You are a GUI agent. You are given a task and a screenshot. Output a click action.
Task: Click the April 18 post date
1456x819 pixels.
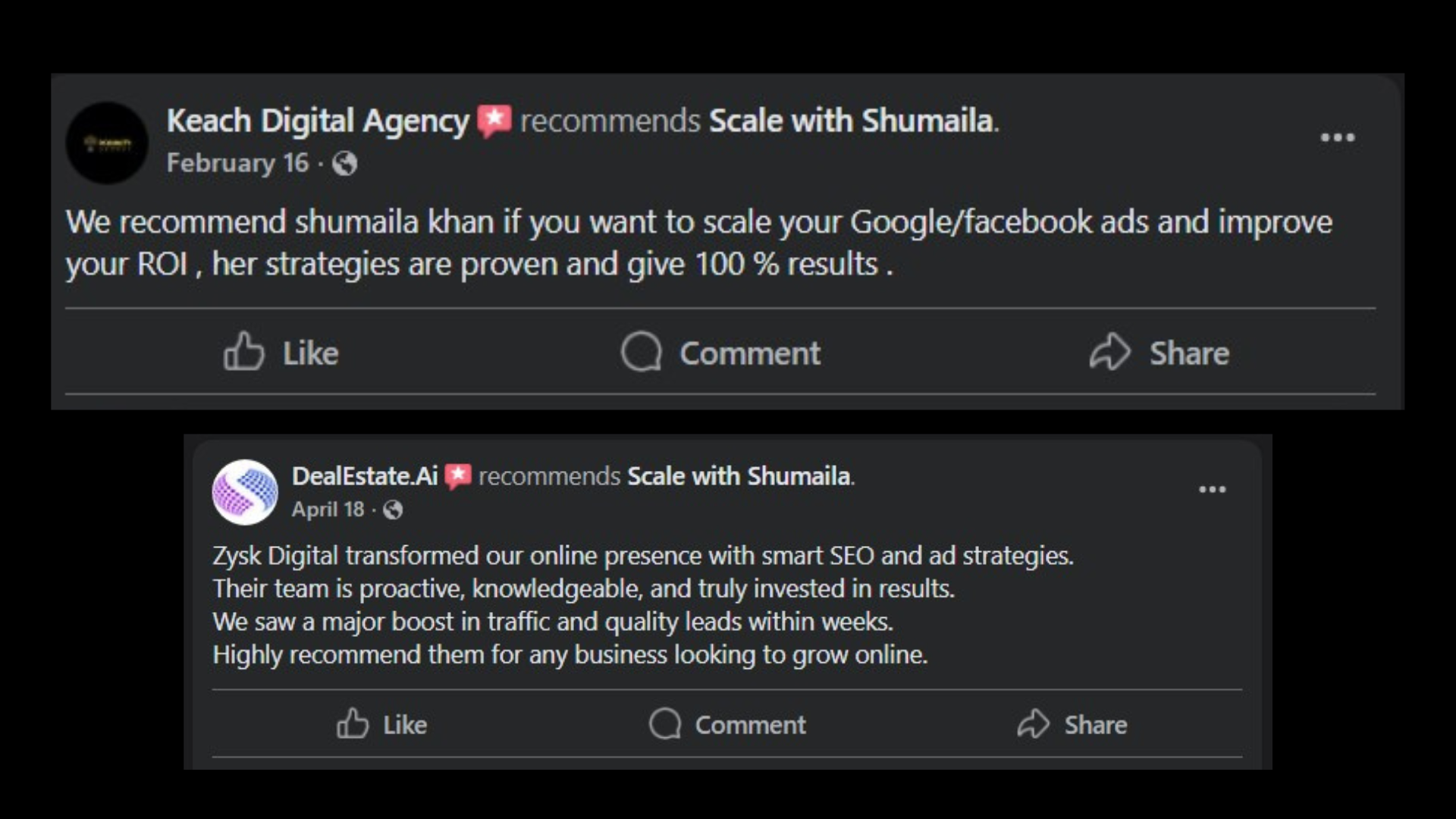[328, 510]
